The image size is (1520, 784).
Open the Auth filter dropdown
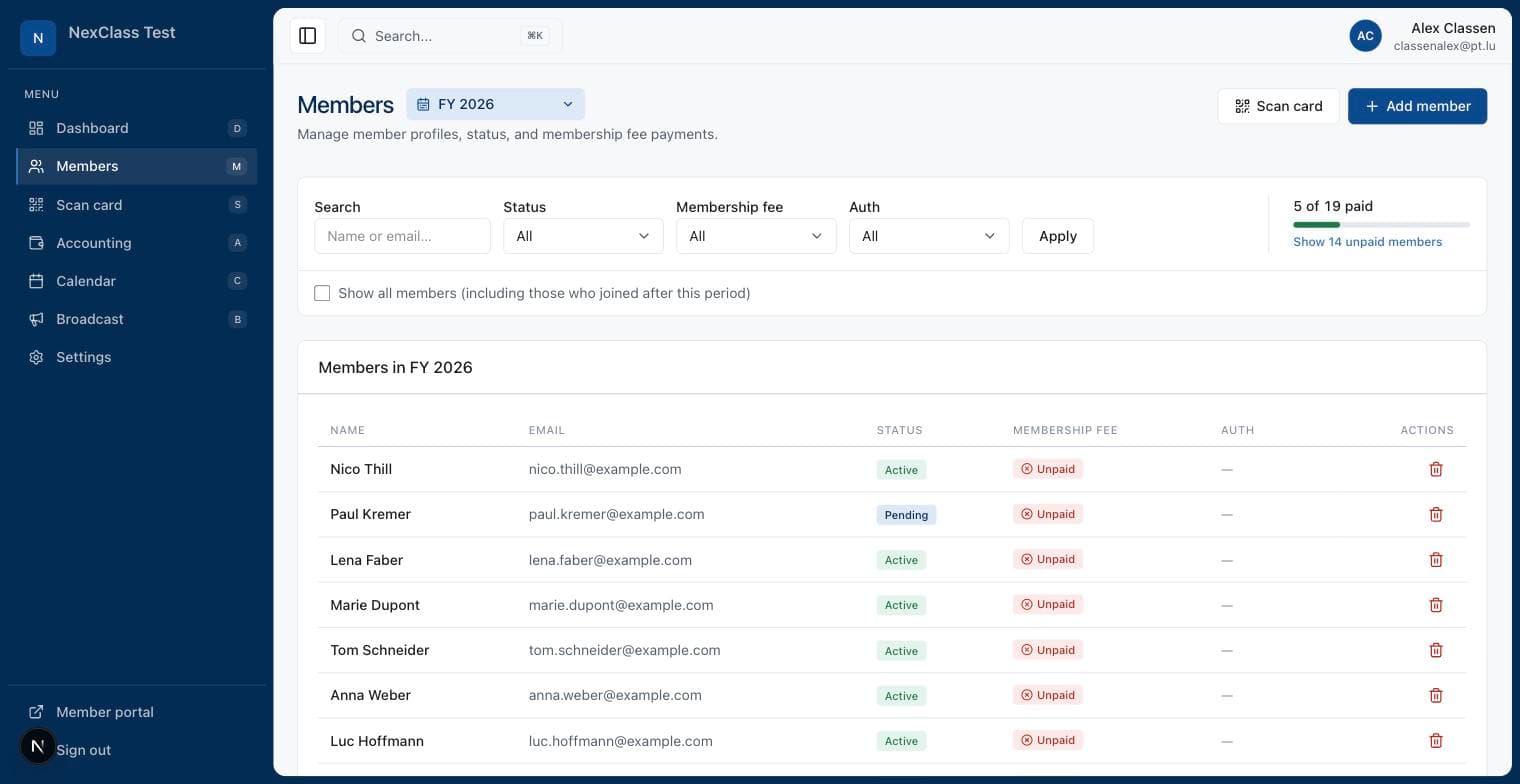pos(929,236)
